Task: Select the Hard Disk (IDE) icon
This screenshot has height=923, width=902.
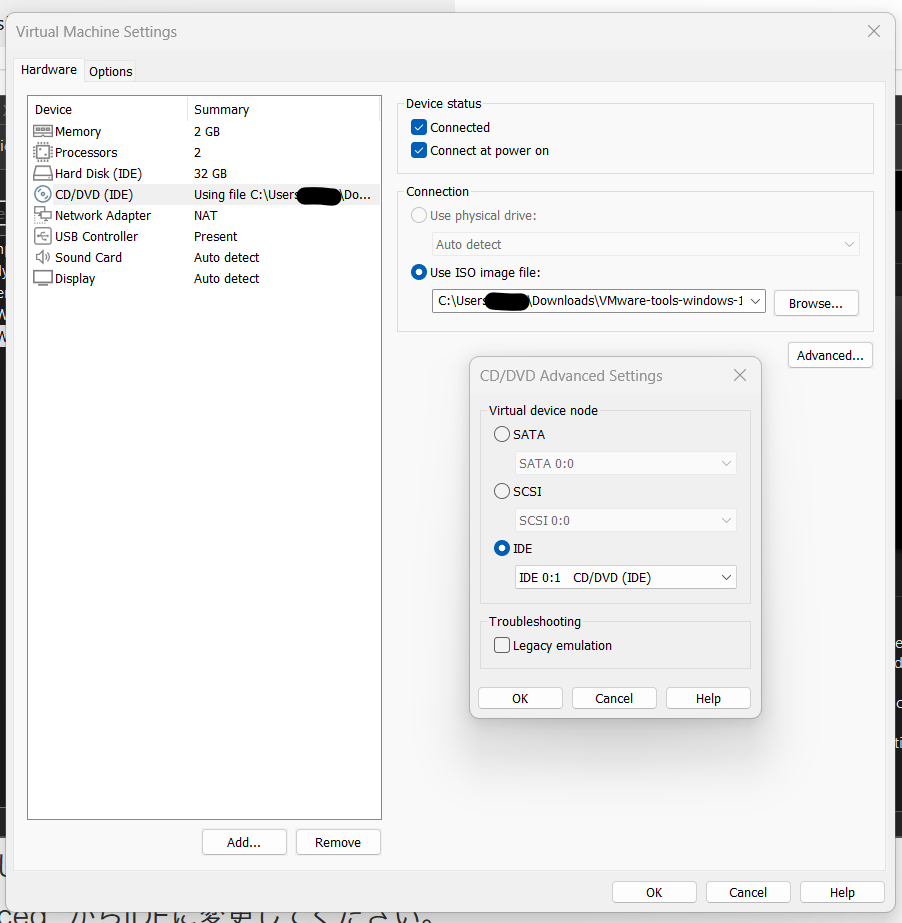Action: (43, 173)
